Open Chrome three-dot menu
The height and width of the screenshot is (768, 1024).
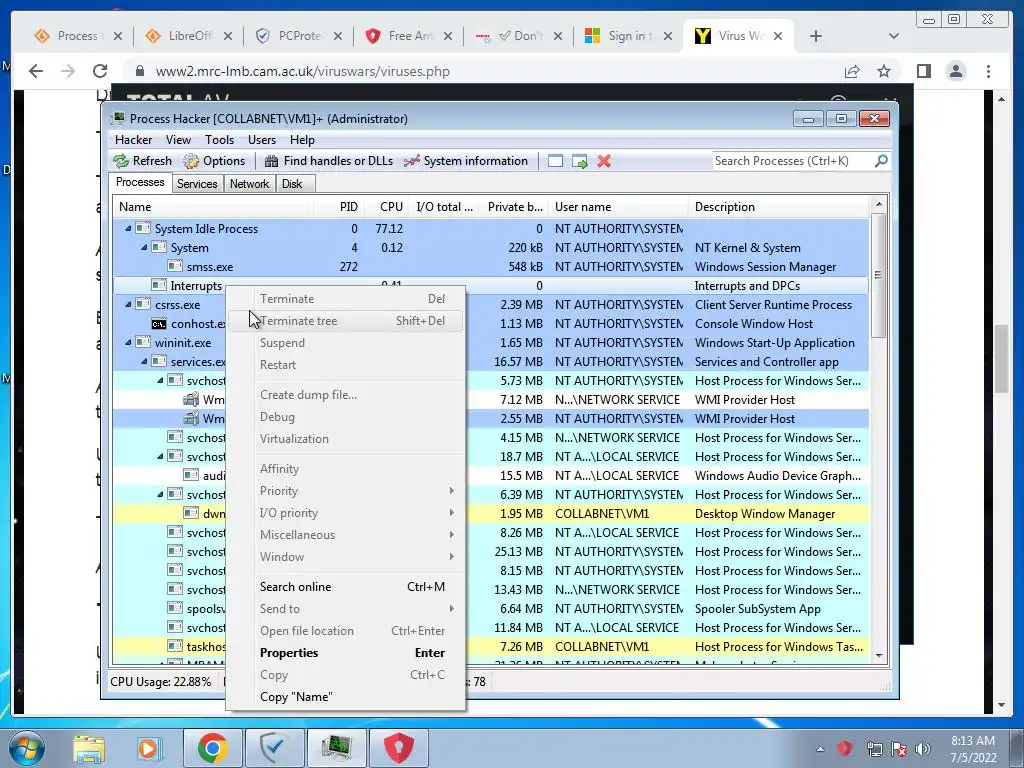pyautogui.click(x=988, y=71)
